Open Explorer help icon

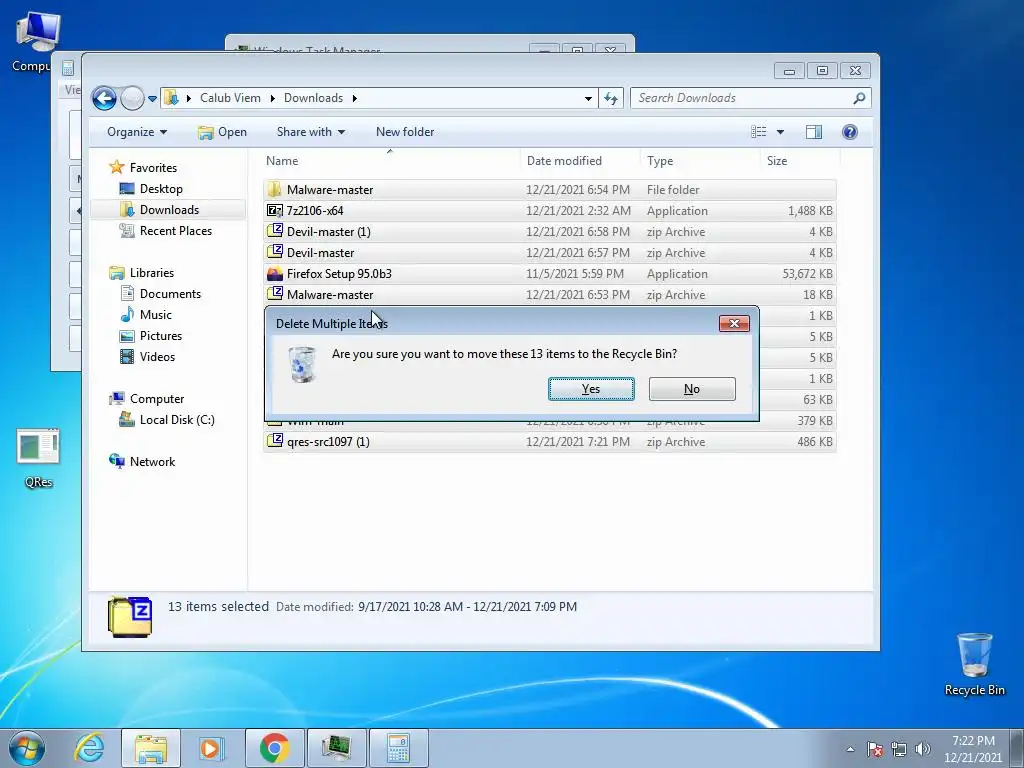pos(849,132)
